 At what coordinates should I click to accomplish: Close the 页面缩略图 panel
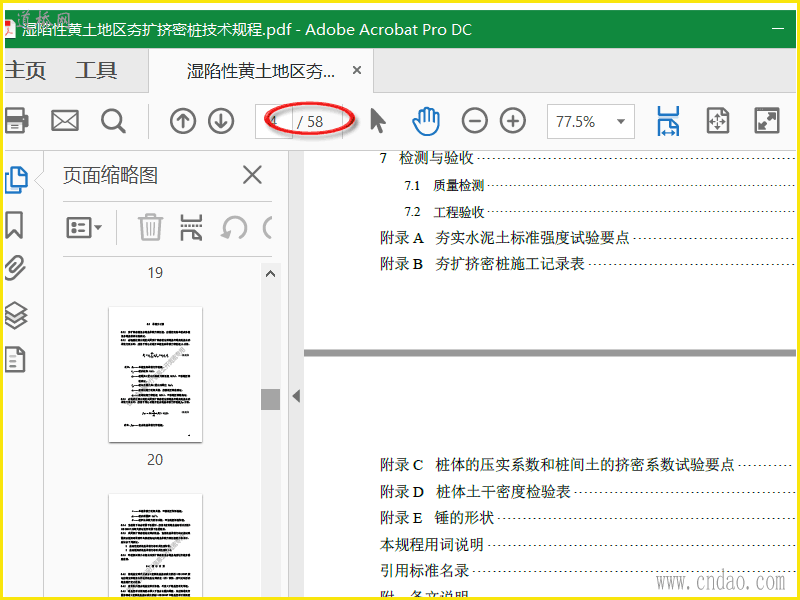[252, 174]
